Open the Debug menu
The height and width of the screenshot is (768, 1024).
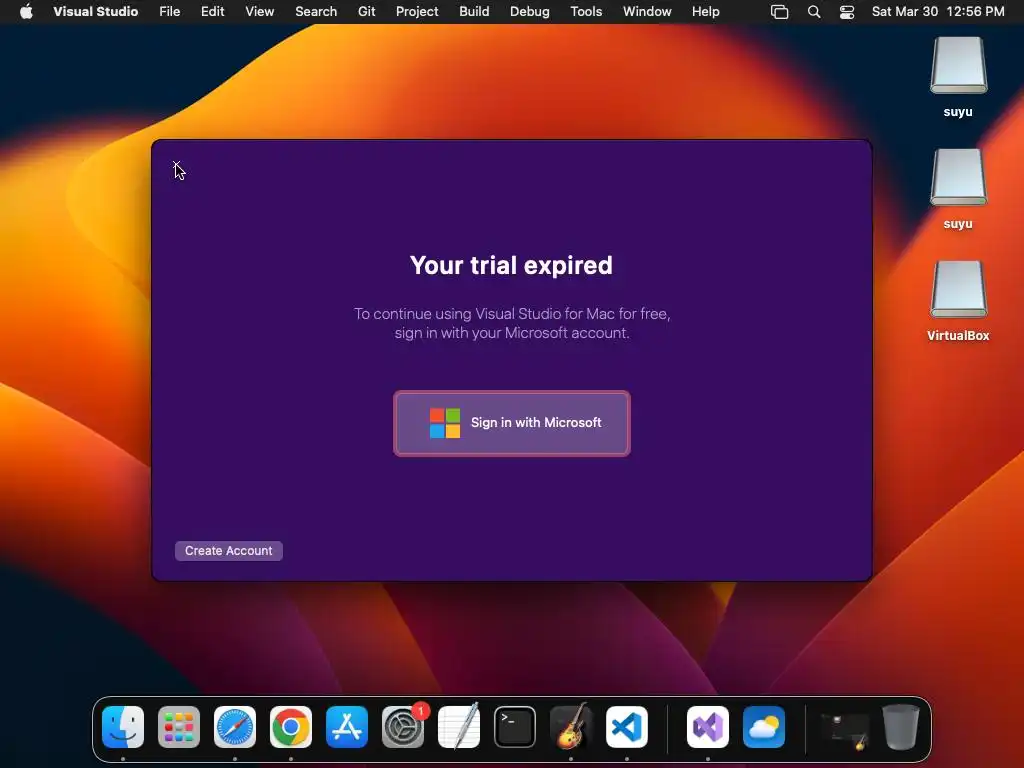530,12
